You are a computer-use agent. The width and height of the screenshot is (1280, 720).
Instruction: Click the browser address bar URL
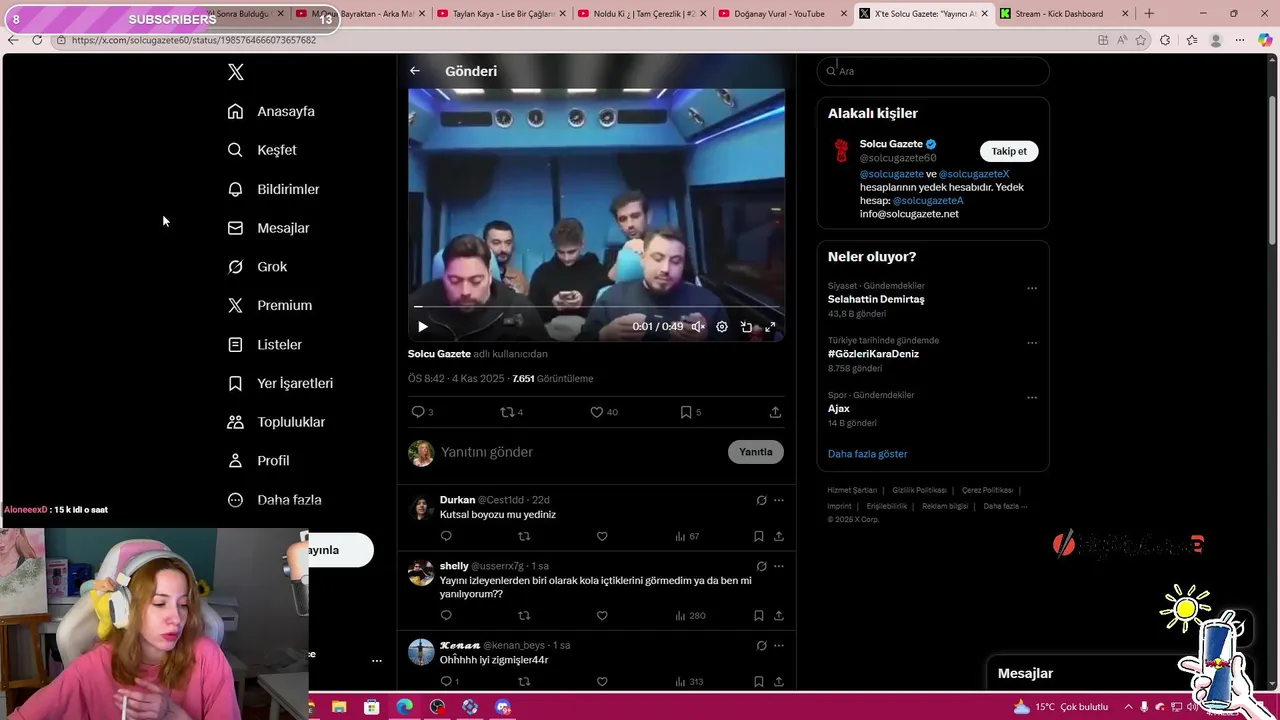[194, 40]
